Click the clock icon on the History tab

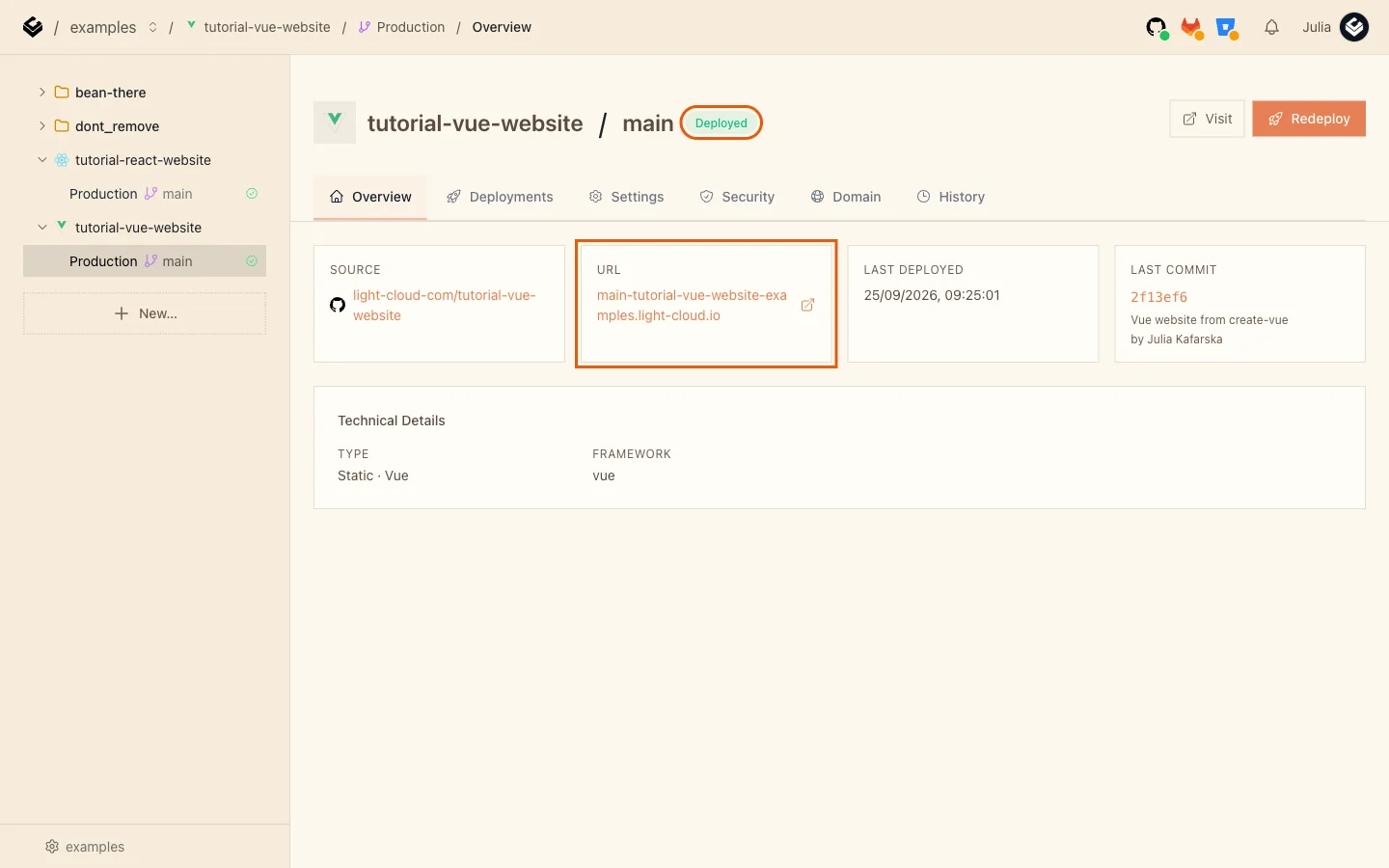pyautogui.click(x=923, y=197)
